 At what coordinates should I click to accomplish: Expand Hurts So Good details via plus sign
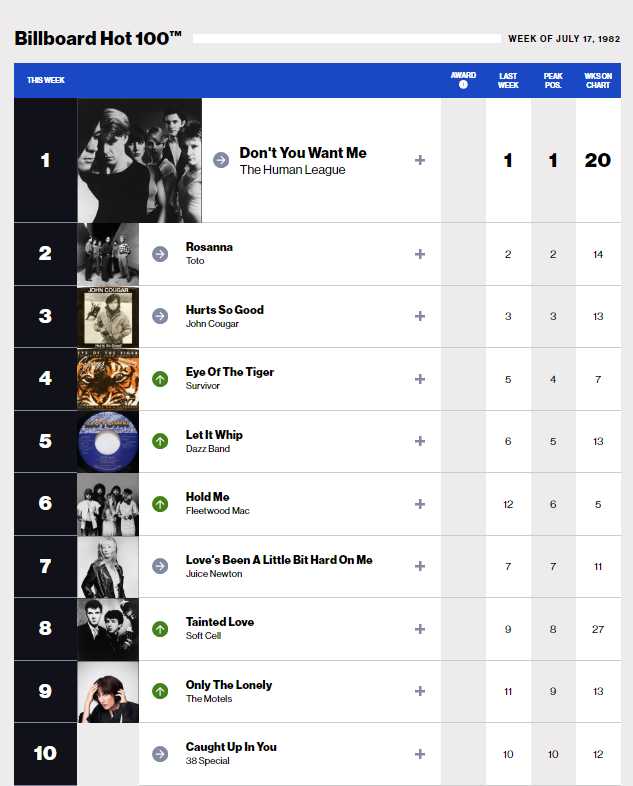click(x=420, y=316)
